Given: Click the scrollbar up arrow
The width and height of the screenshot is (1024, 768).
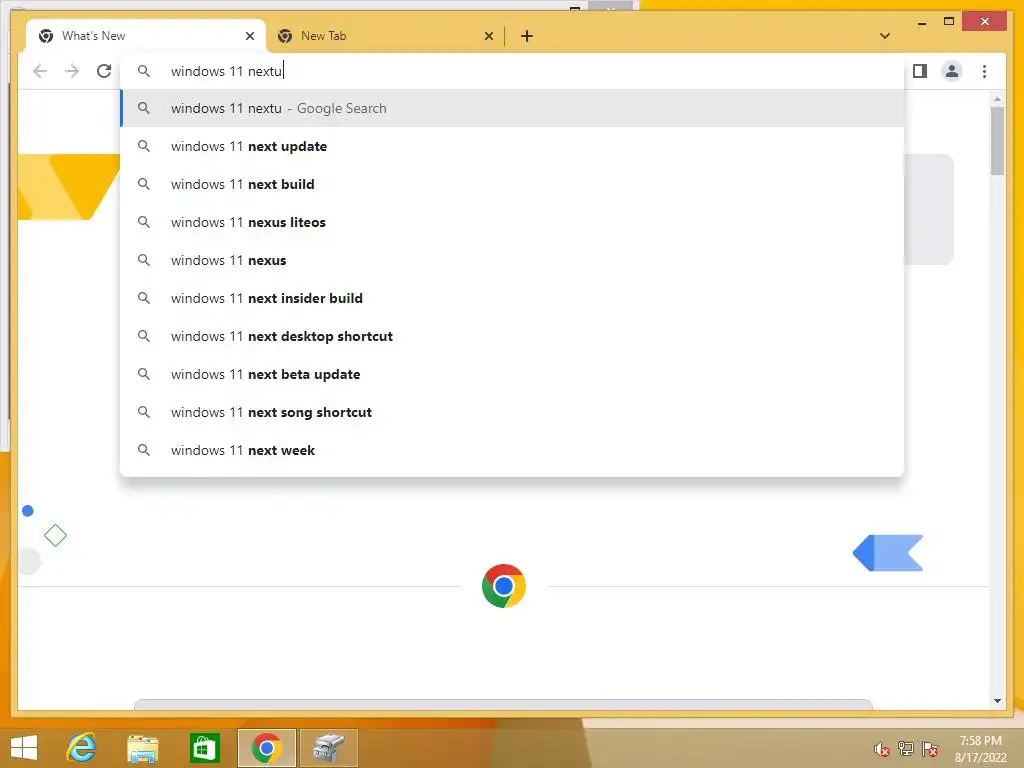Looking at the screenshot, I should (x=997, y=99).
